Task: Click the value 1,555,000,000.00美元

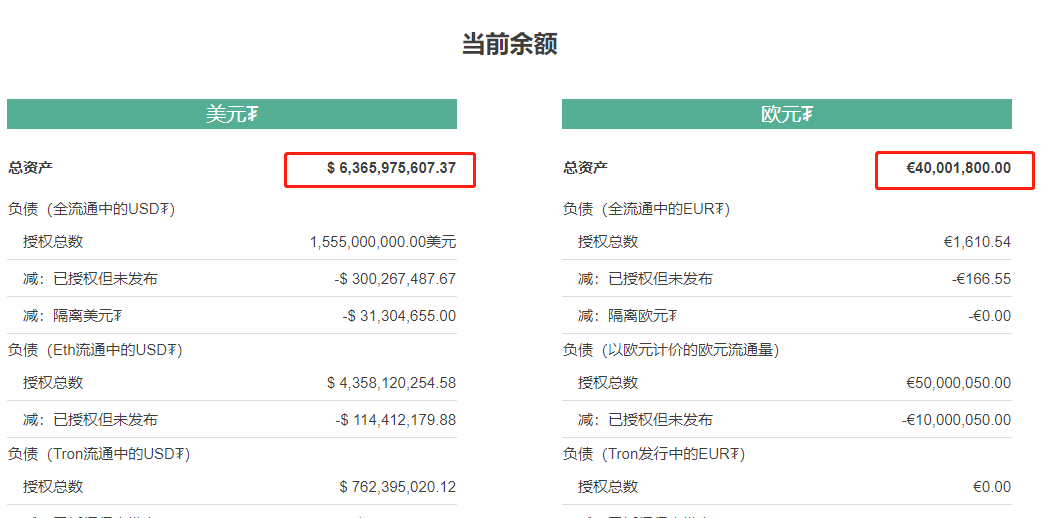Action: tap(383, 242)
